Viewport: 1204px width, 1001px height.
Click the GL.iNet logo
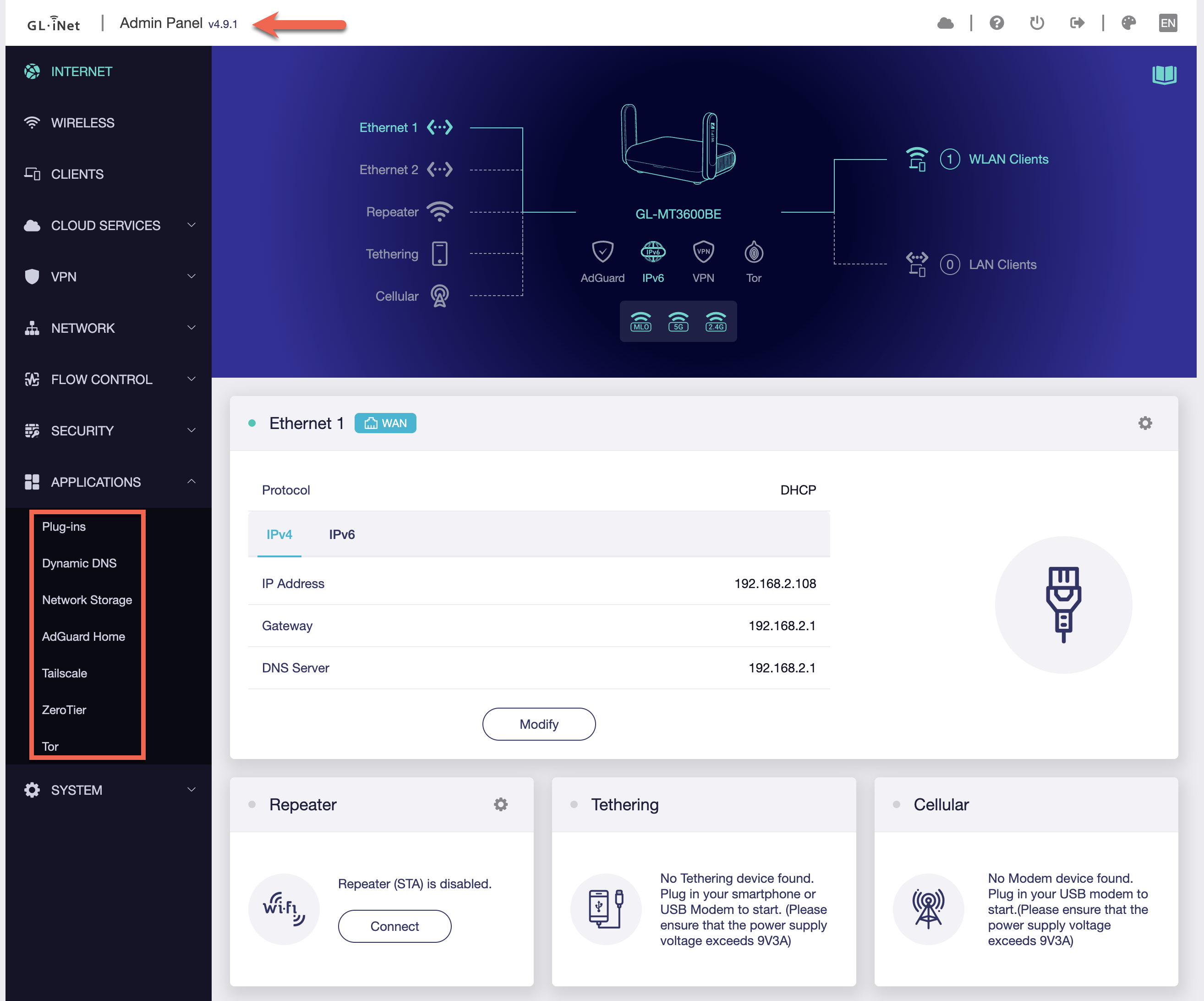53,24
